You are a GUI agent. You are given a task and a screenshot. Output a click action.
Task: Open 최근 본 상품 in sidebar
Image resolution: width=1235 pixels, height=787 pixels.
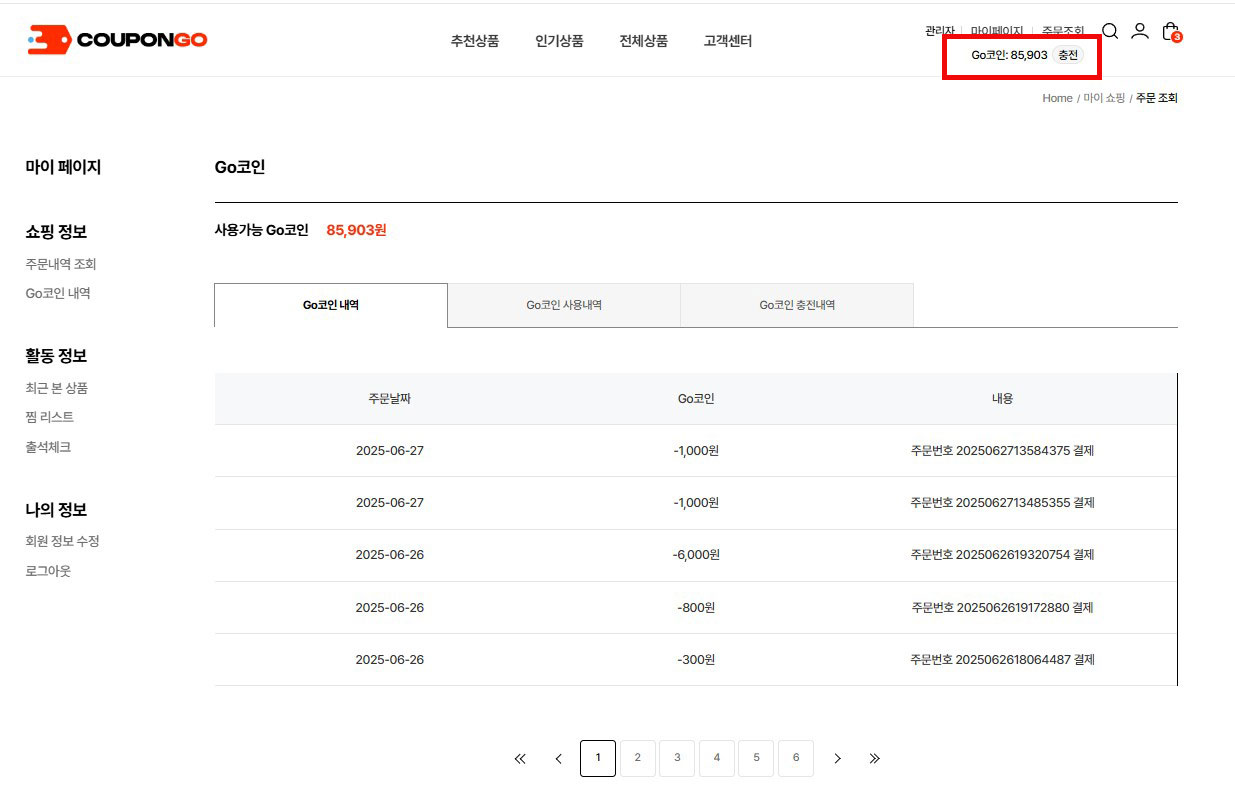pos(57,388)
